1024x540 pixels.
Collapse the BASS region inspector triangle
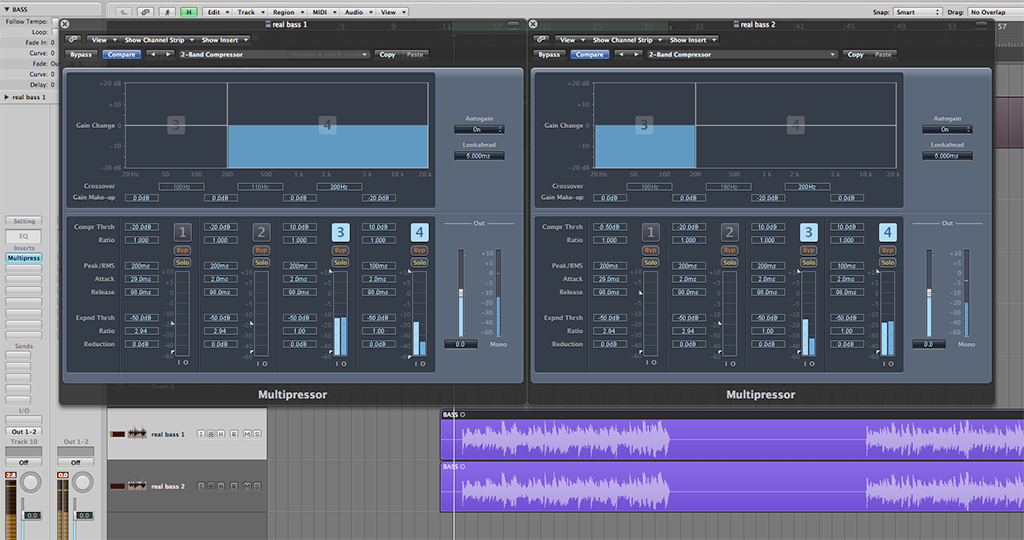(x=7, y=10)
